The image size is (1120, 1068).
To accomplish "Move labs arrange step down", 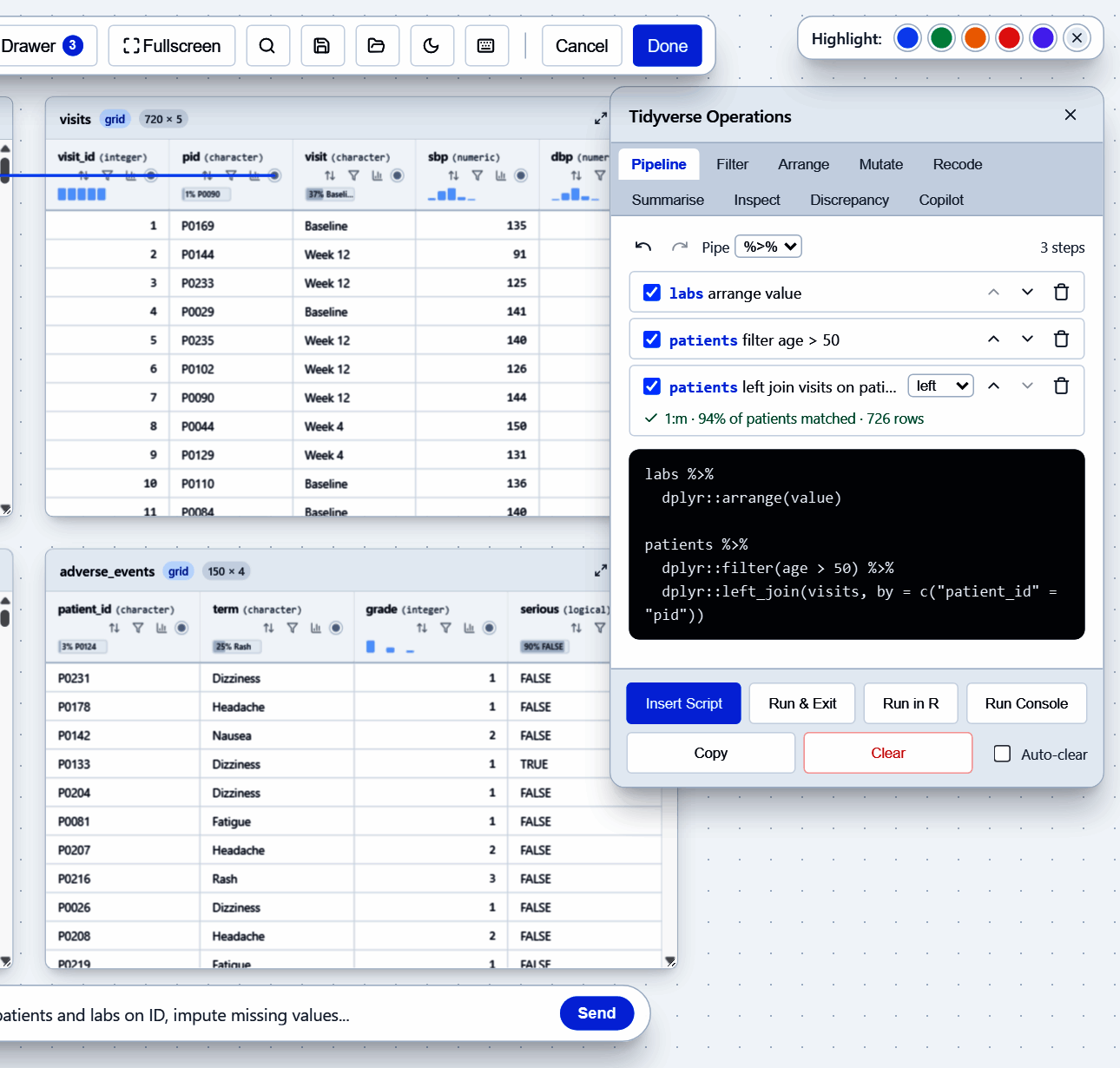I will 1028,293.
